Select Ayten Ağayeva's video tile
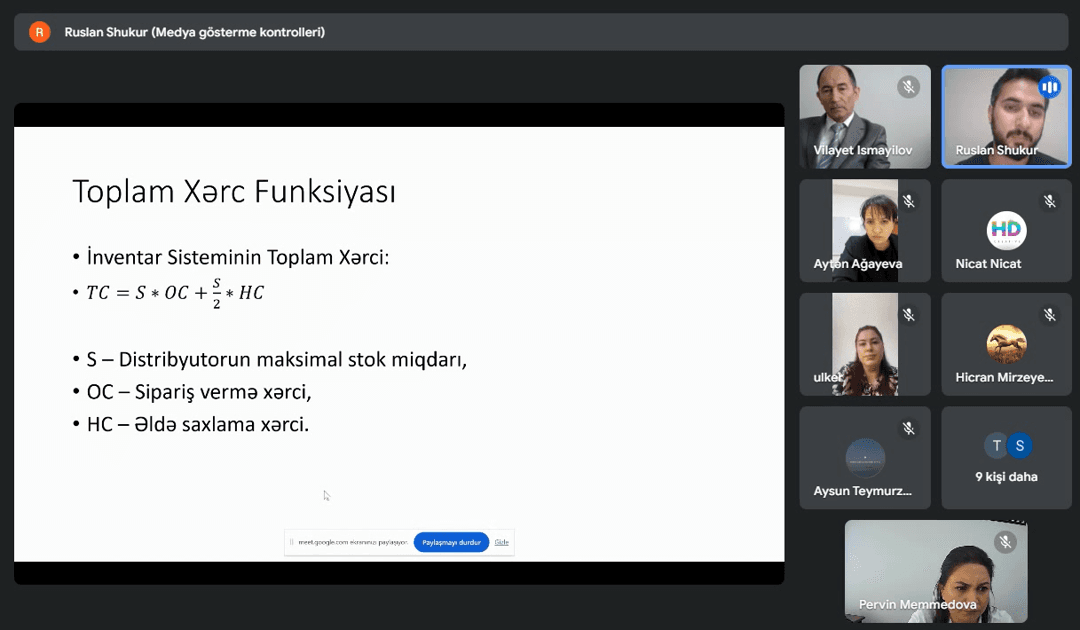Image resolution: width=1080 pixels, height=630 pixels. click(865, 231)
